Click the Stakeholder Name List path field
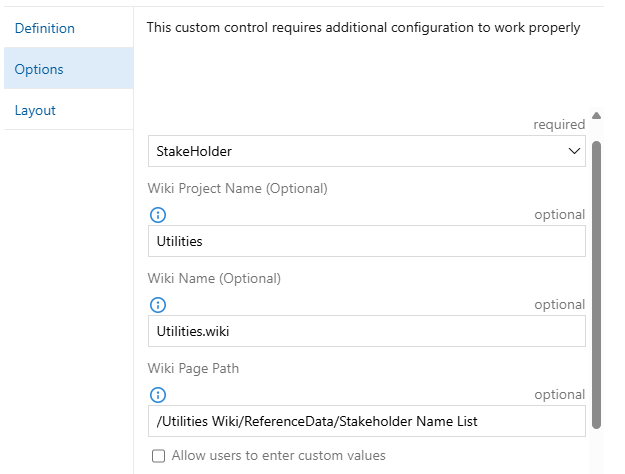Viewport: 625px width, 474px height. 366,421
